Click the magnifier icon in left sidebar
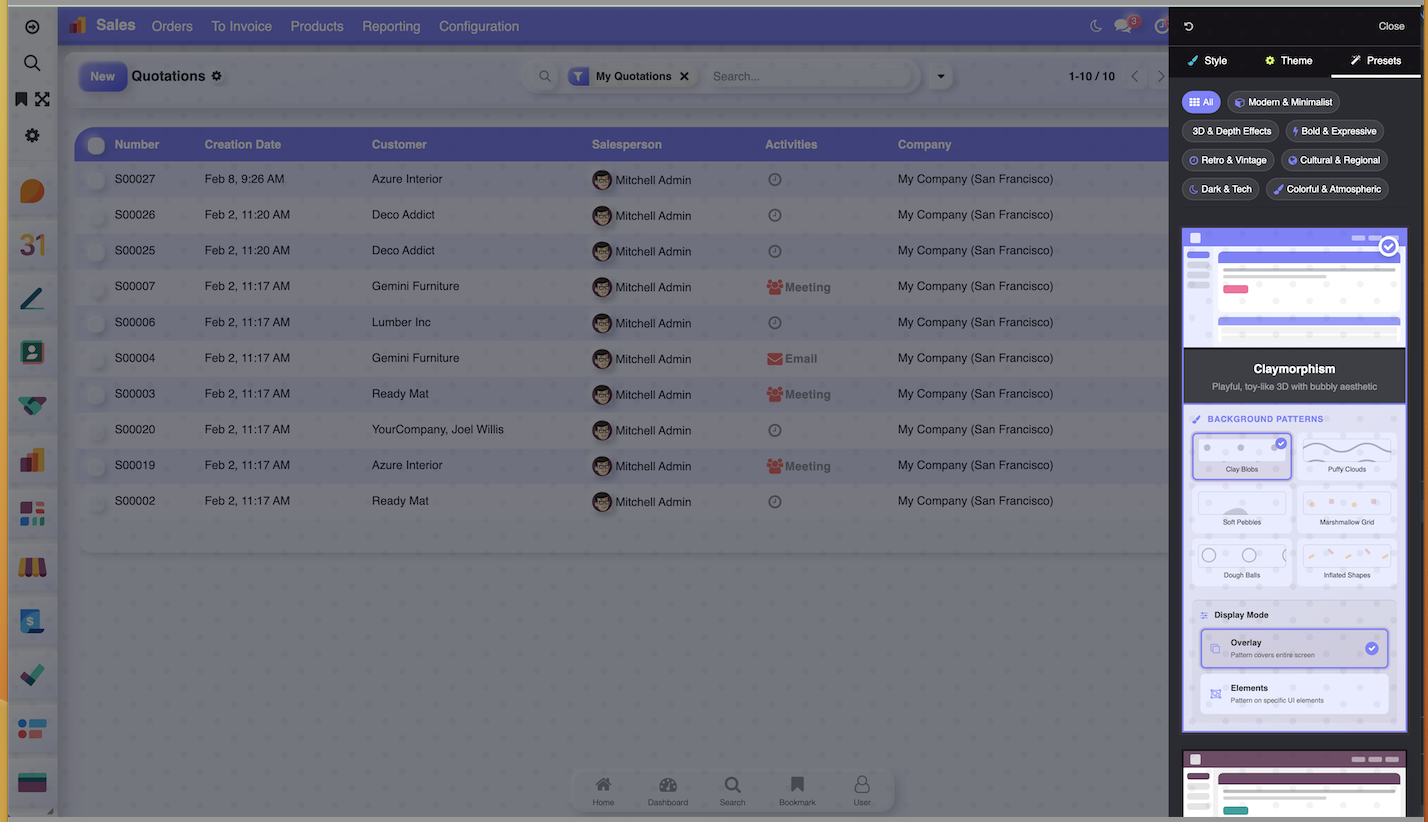 (32, 63)
